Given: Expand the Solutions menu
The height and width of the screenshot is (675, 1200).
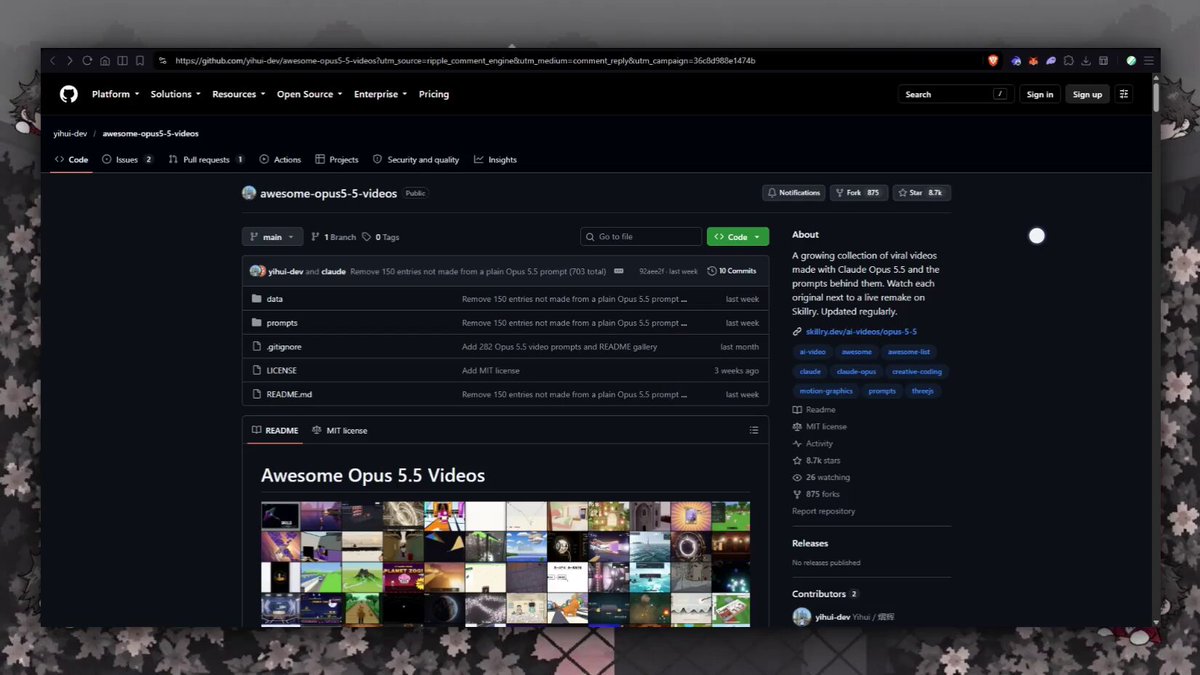Looking at the screenshot, I should (x=175, y=94).
